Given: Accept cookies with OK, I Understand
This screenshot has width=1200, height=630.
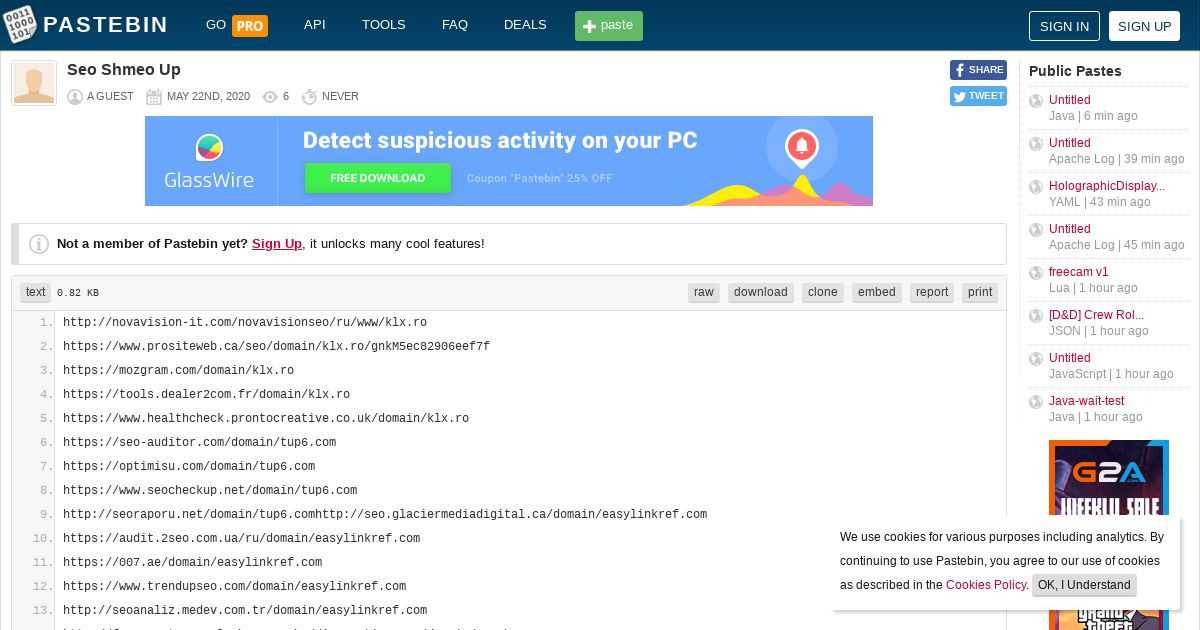Looking at the screenshot, I should [x=1084, y=585].
